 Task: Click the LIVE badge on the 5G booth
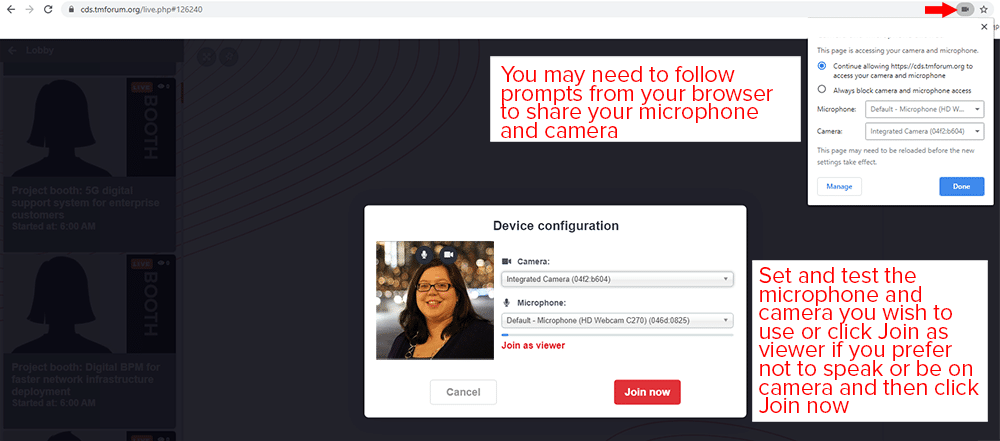[142, 87]
